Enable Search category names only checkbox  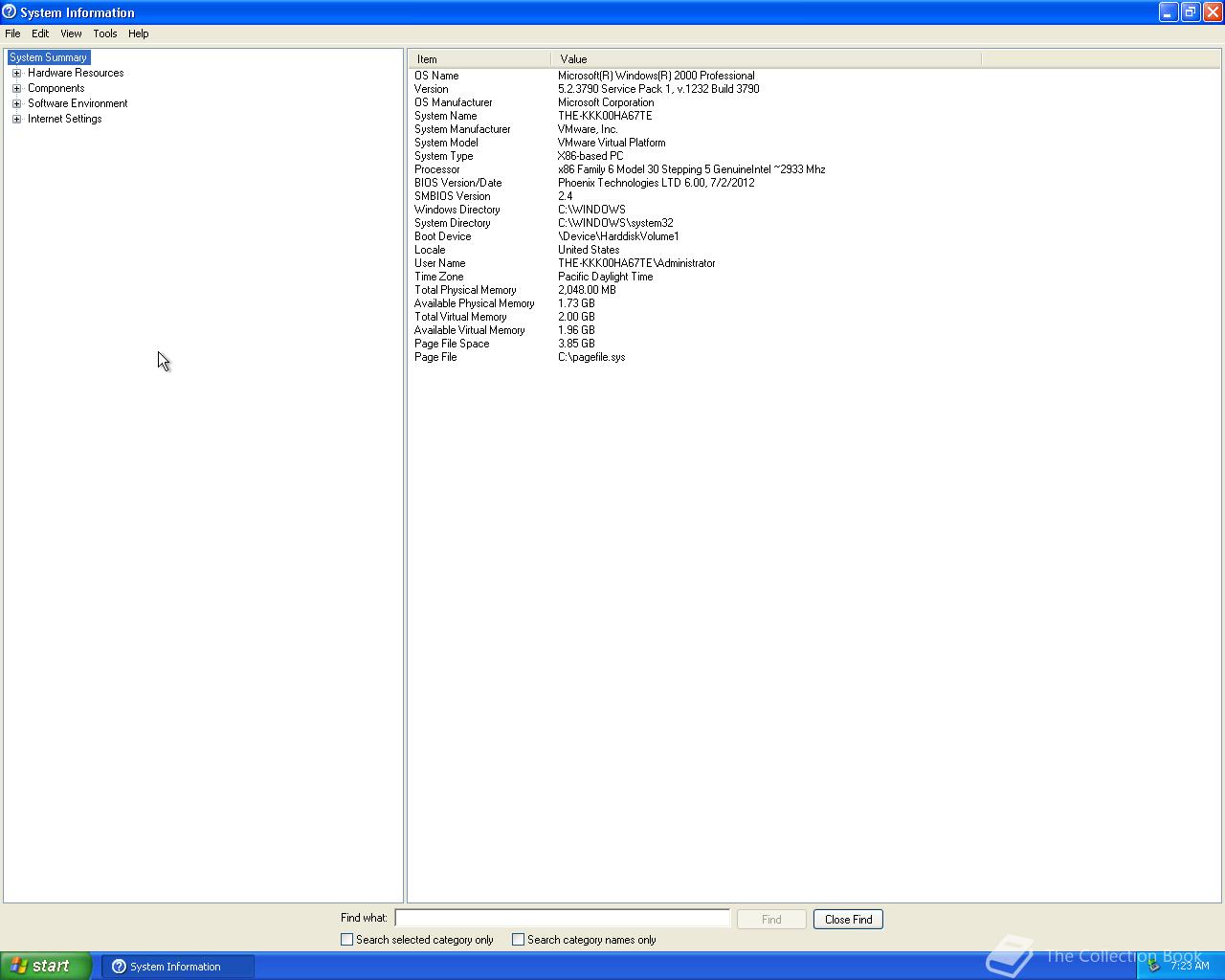(518, 940)
